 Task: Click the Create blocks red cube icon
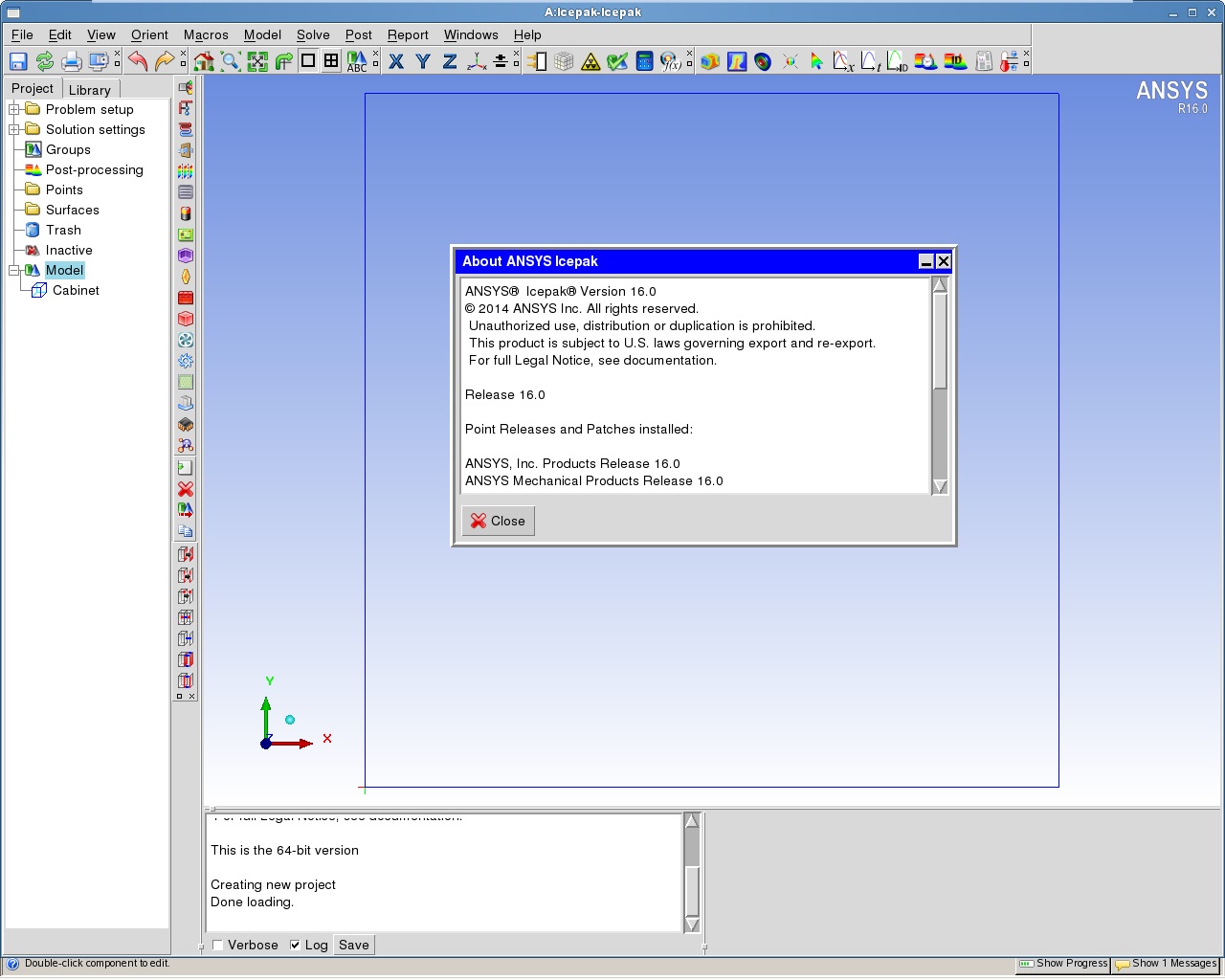pos(186,319)
